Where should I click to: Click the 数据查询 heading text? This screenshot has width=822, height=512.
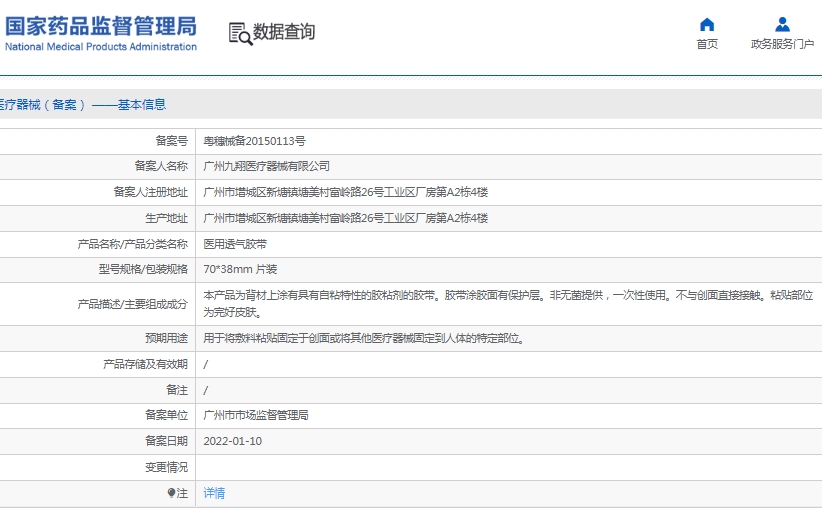(x=284, y=31)
